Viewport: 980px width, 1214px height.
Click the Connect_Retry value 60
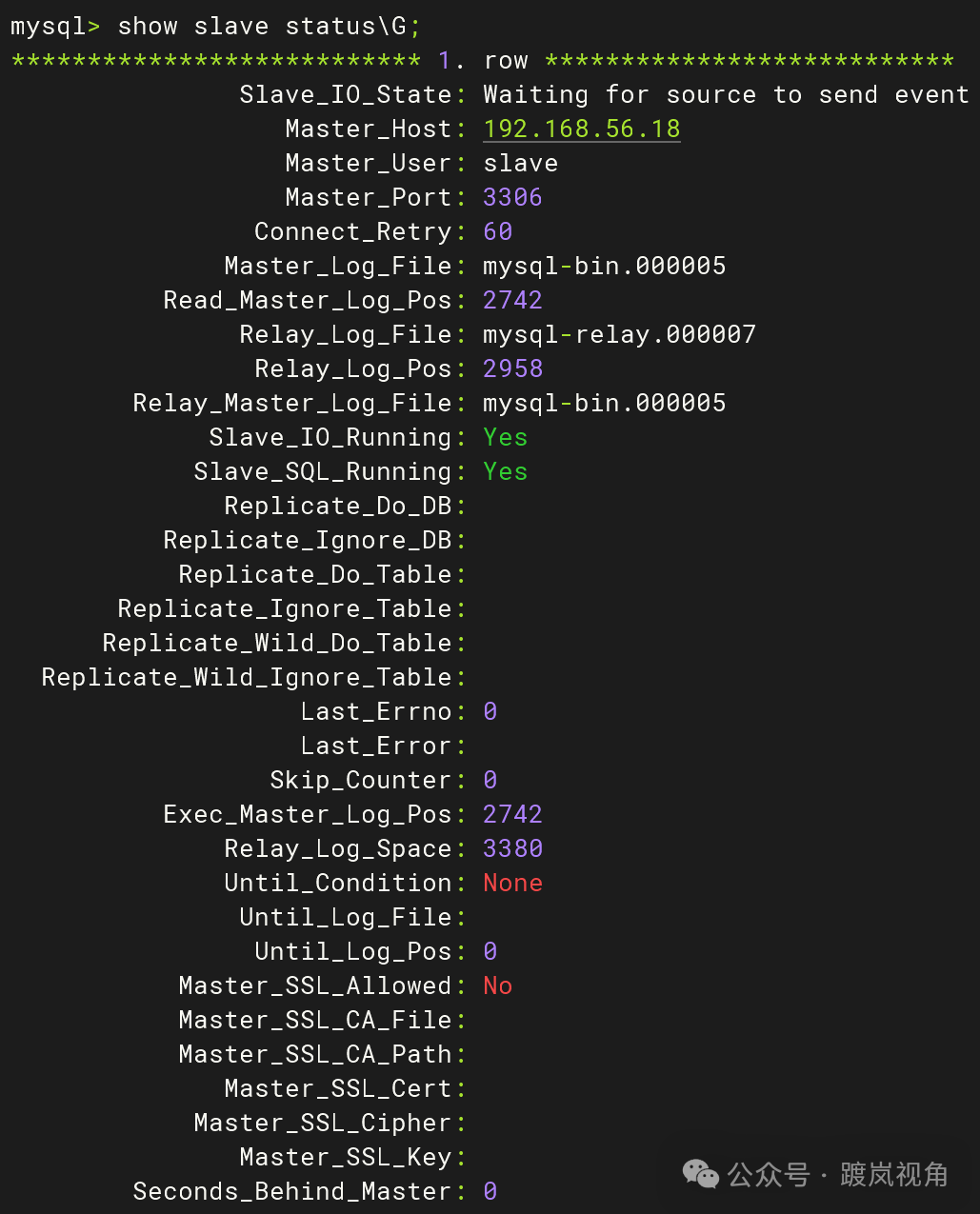coord(497,231)
